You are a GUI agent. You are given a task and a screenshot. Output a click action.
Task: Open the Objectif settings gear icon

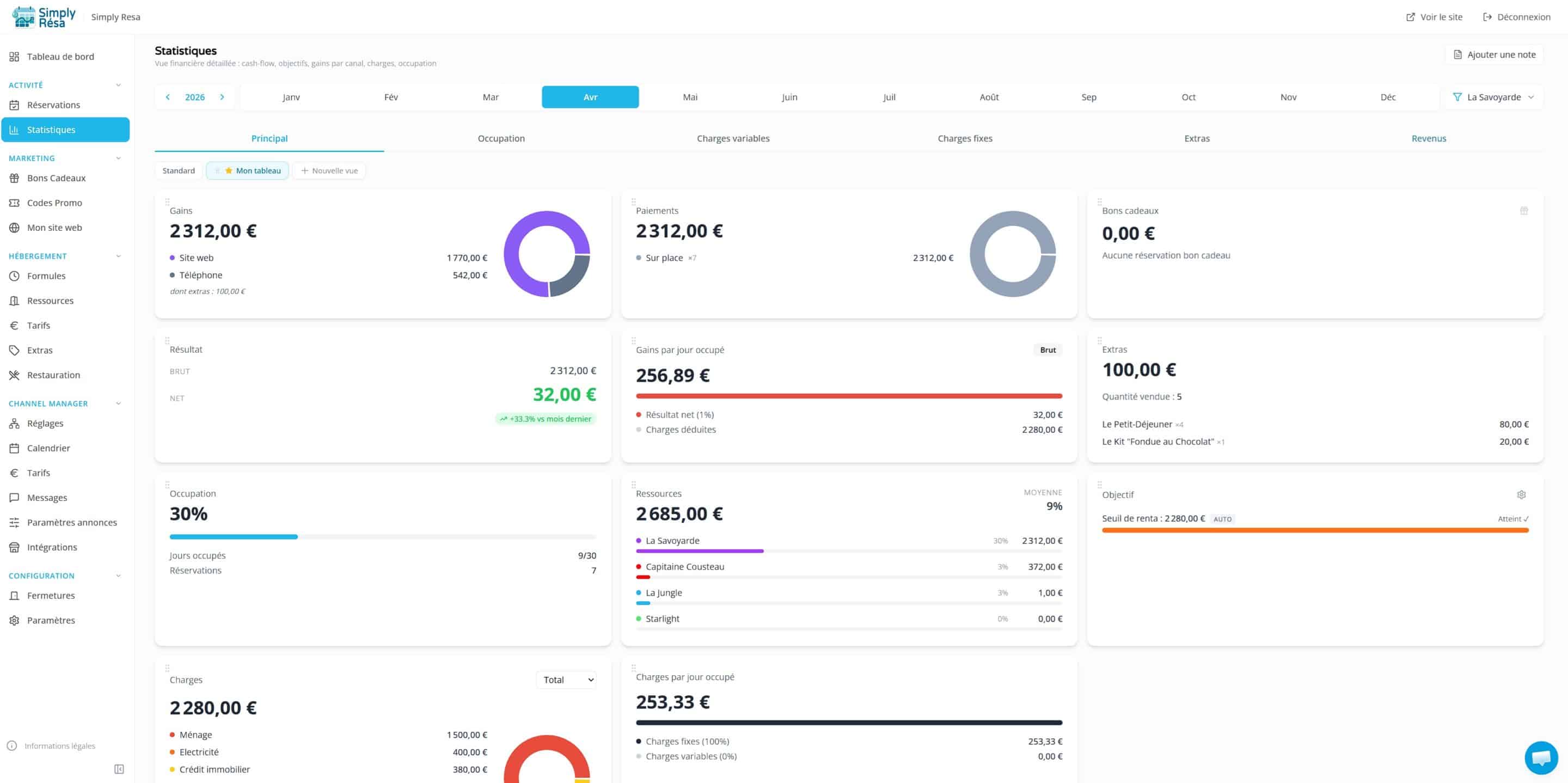[x=1521, y=494]
